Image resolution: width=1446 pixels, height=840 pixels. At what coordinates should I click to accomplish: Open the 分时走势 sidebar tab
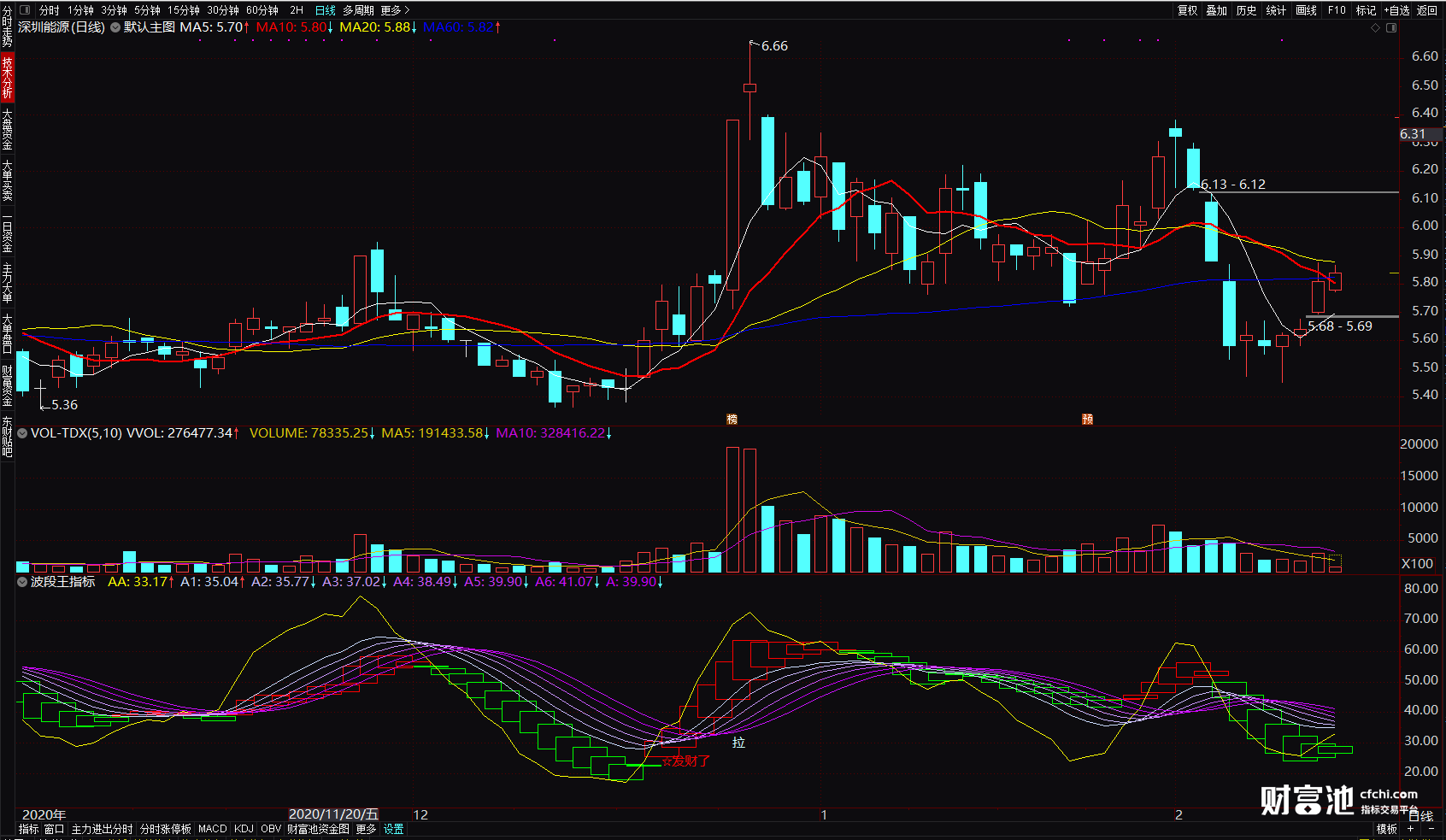tap(7, 27)
